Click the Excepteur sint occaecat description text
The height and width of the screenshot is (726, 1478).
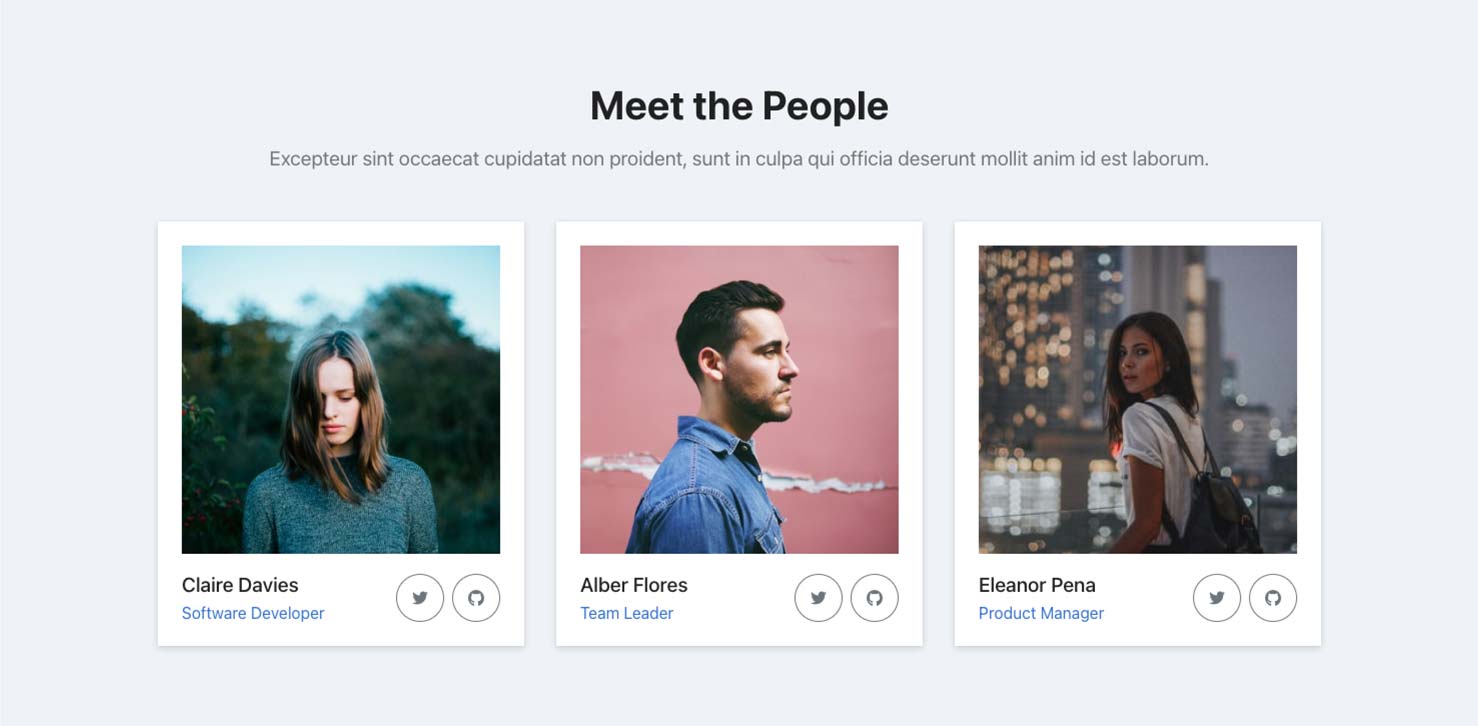(x=739, y=158)
